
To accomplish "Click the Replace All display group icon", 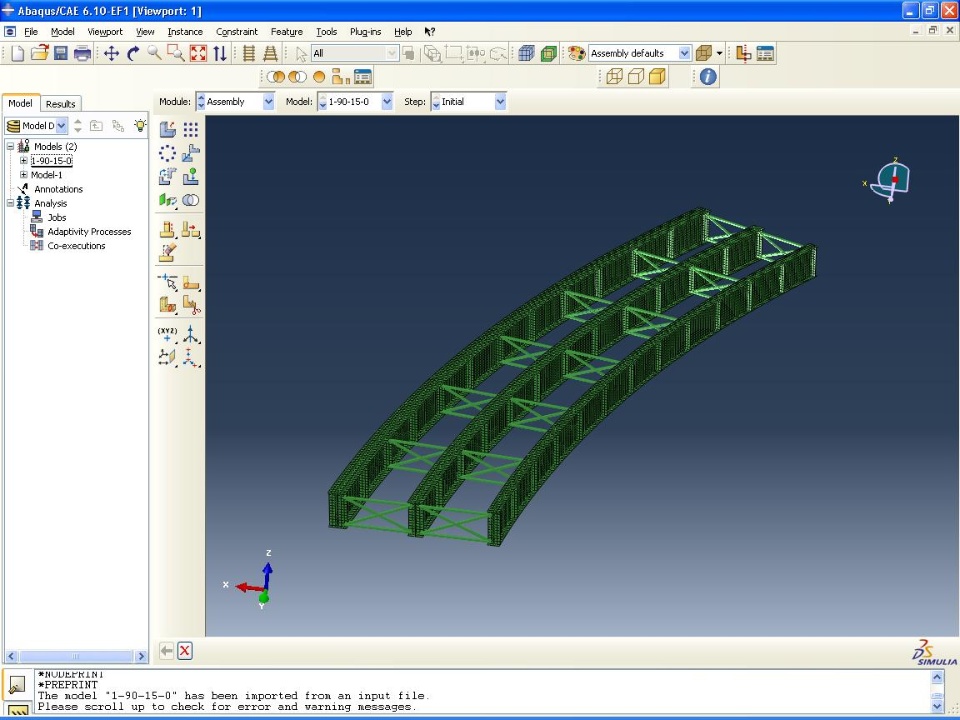I will [319, 77].
